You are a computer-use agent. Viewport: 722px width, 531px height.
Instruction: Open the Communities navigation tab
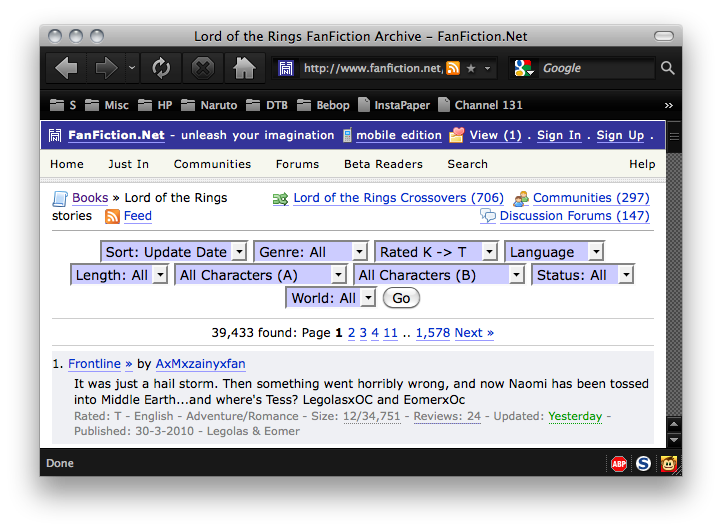pos(212,164)
